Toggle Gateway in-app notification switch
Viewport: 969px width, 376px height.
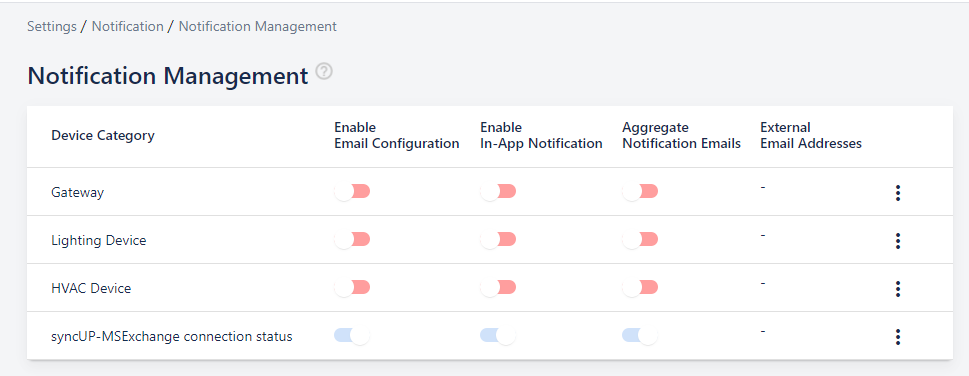tap(498, 192)
